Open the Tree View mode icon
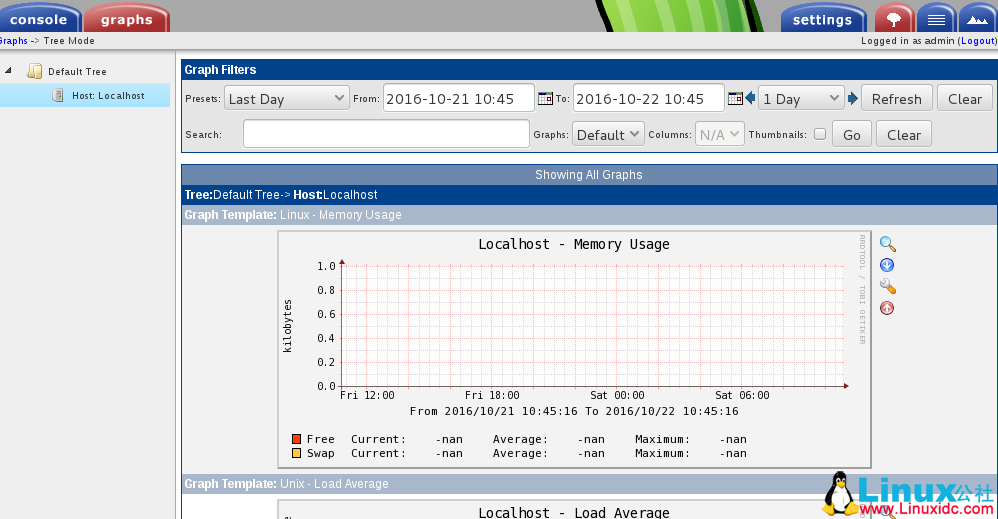 click(x=894, y=19)
